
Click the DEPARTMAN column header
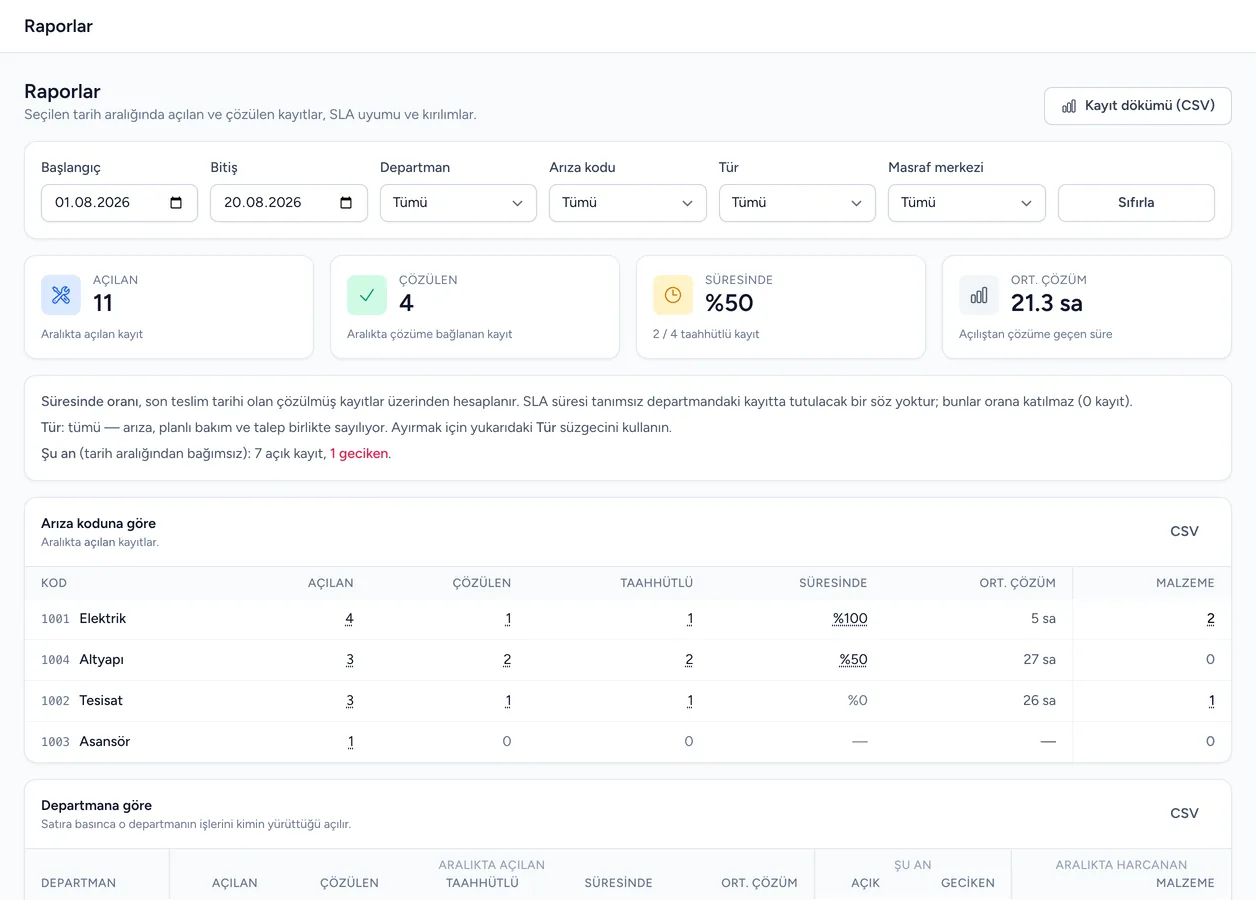[78, 883]
